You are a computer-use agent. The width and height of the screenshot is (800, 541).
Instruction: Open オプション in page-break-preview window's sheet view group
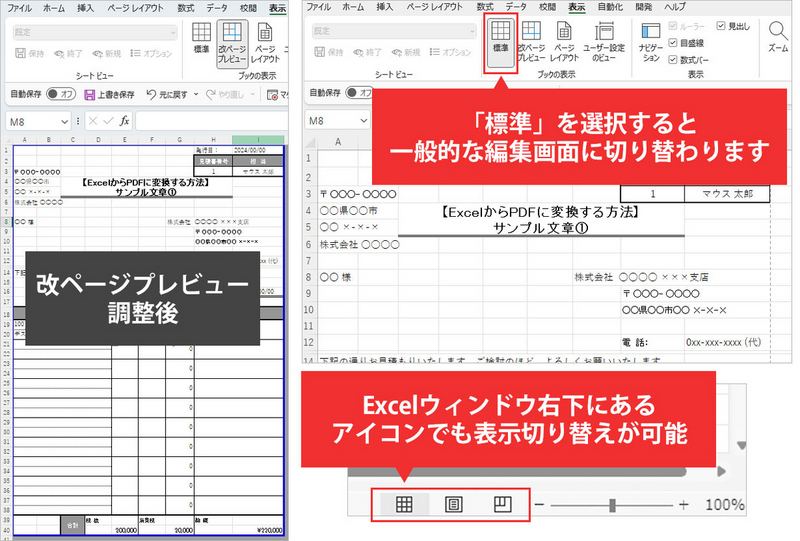pos(151,53)
